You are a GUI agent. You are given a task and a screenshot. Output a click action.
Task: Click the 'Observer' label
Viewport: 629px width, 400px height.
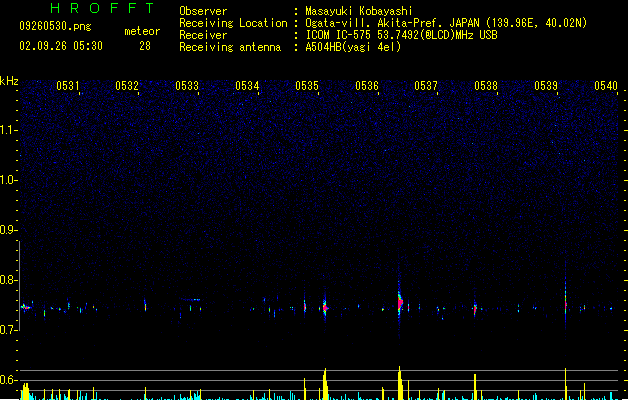203,11
